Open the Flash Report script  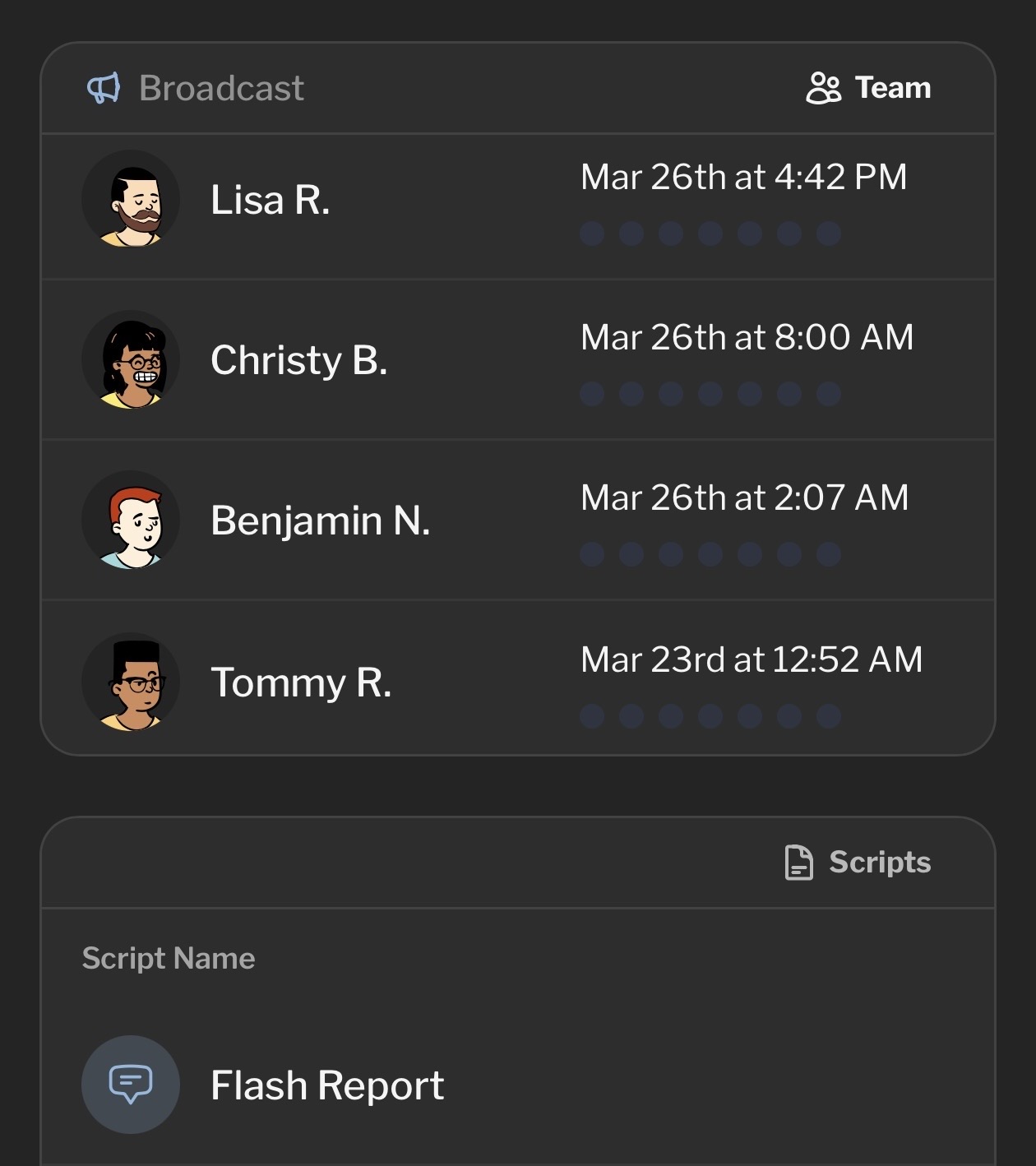coord(326,1084)
